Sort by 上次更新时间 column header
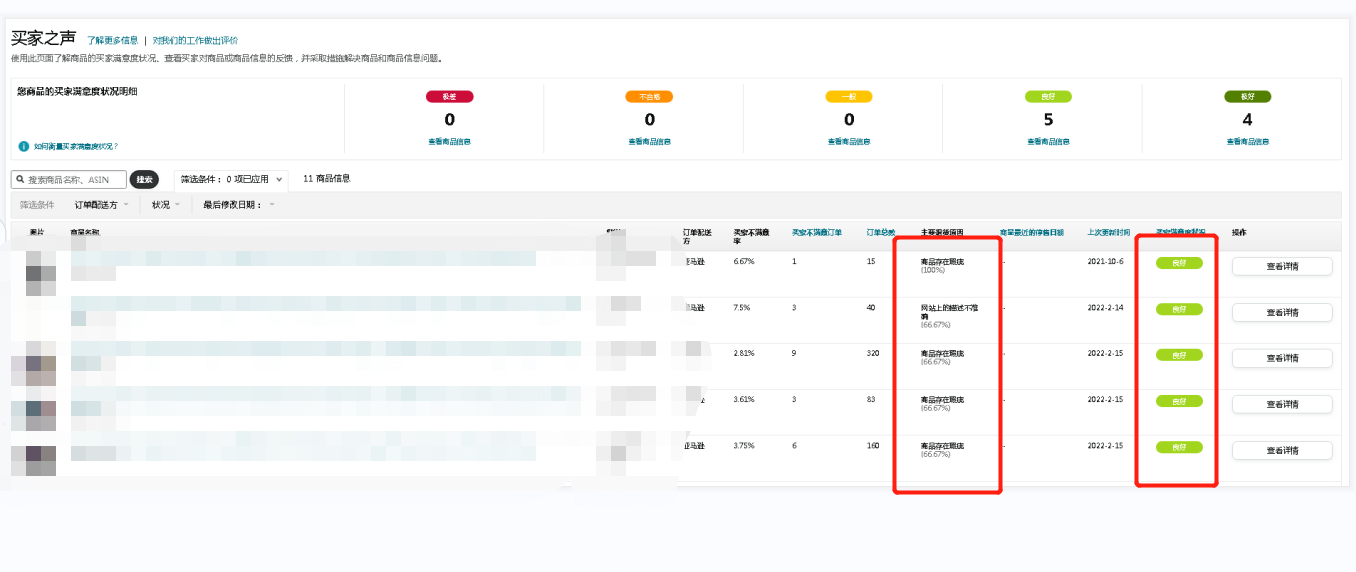The height and width of the screenshot is (572, 1356). point(1108,232)
